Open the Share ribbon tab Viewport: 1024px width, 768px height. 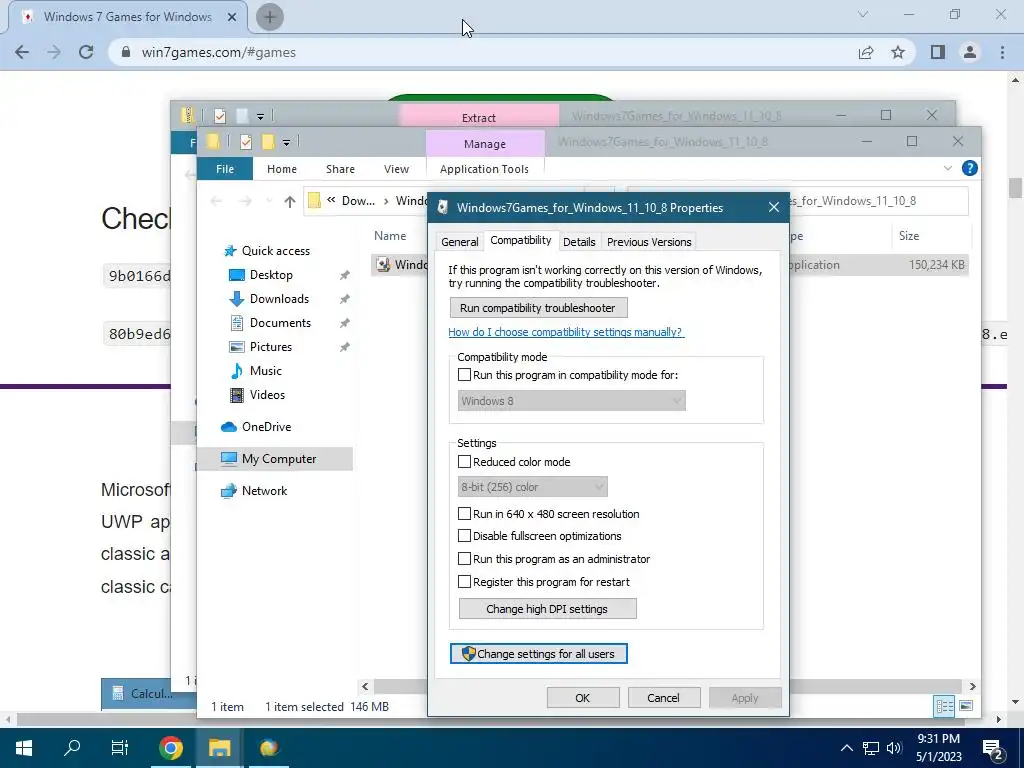(x=340, y=168)
